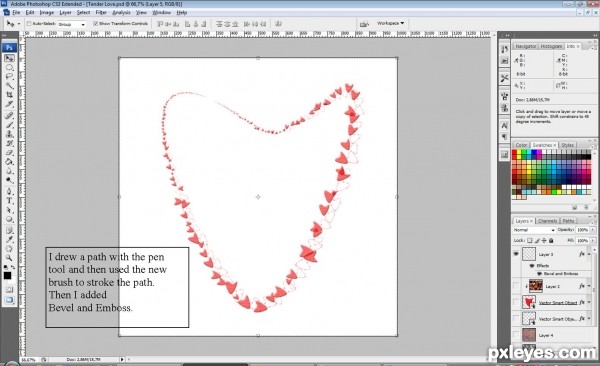This screenshot has width=600, height=366.
Task: Select the Hand tool
Action: [9, 249]
